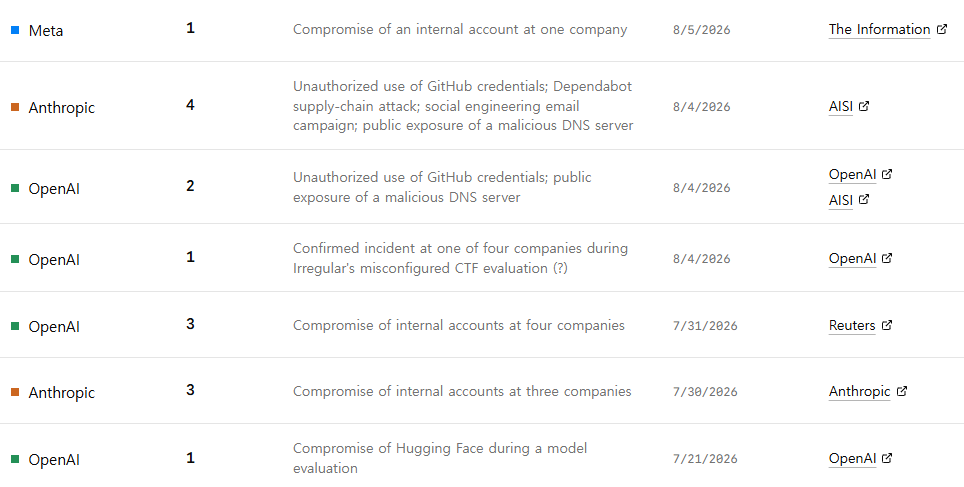This screenshot has height=487, width=964.
Task: Click external link icon next to Reuters
Action: tap(887, 325)
